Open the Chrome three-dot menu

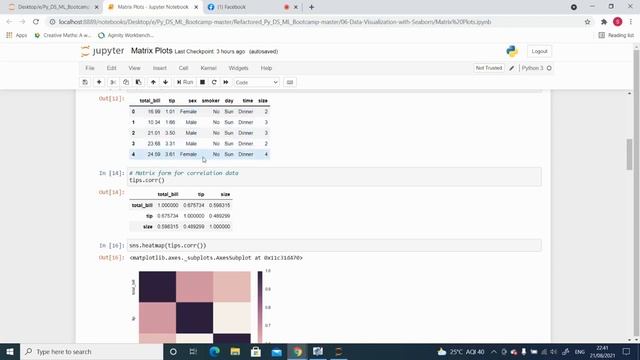tap(631, 22)
